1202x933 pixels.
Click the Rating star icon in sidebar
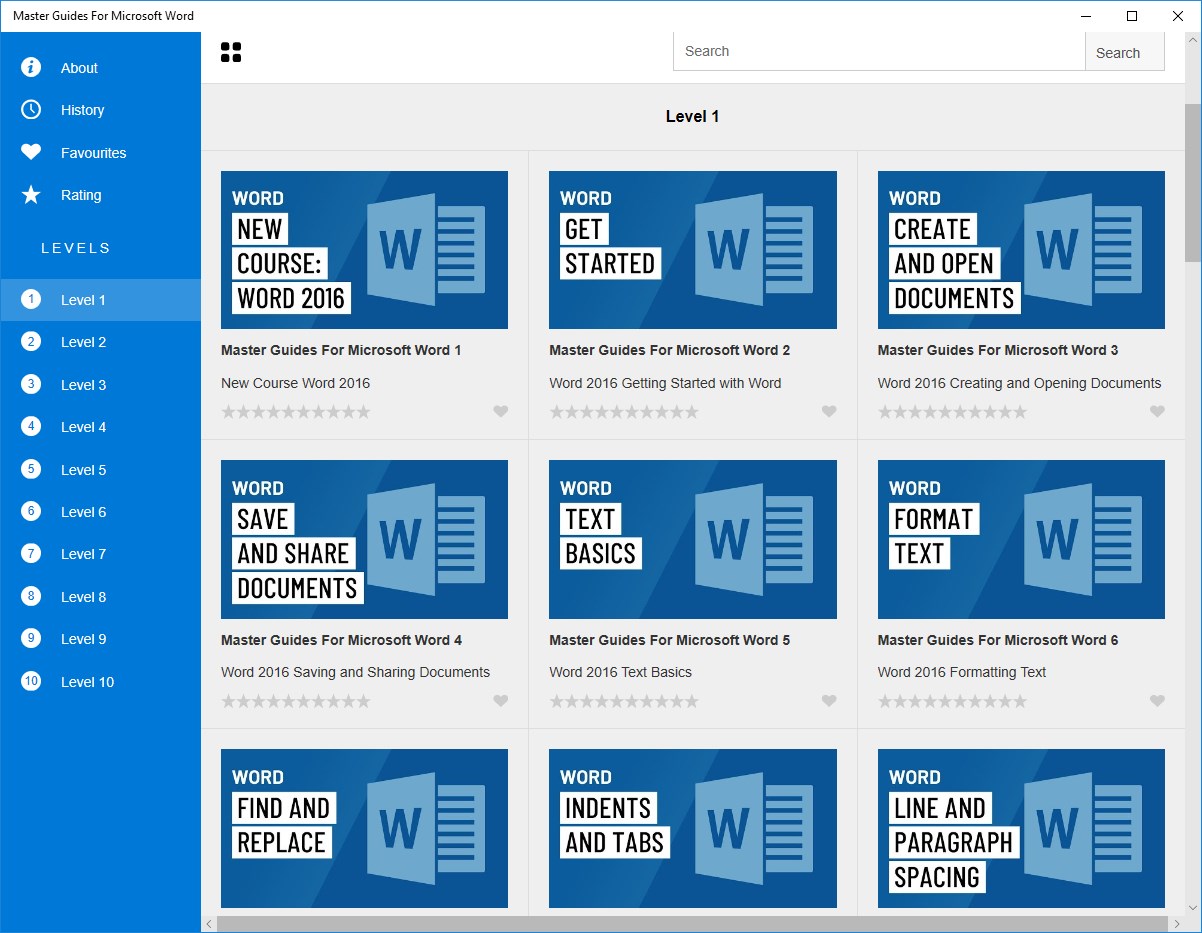point(31,195)
